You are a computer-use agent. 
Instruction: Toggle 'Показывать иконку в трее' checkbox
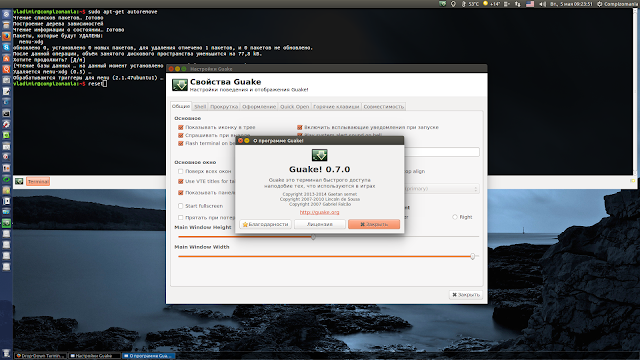click(x=181, y=127)
